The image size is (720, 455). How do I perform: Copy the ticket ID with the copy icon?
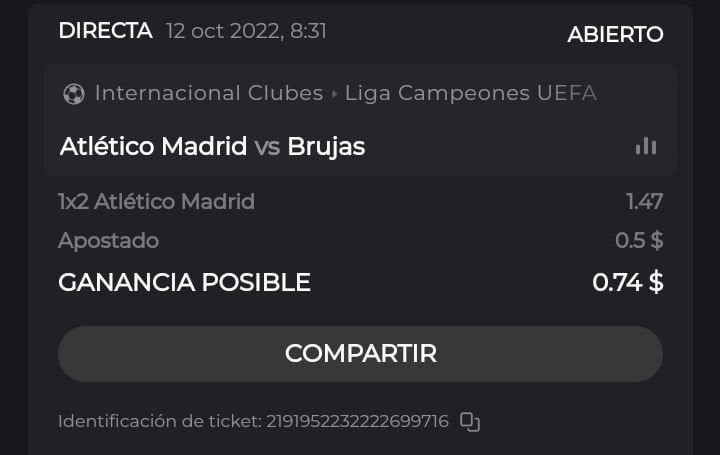click(x=470, y=422)
